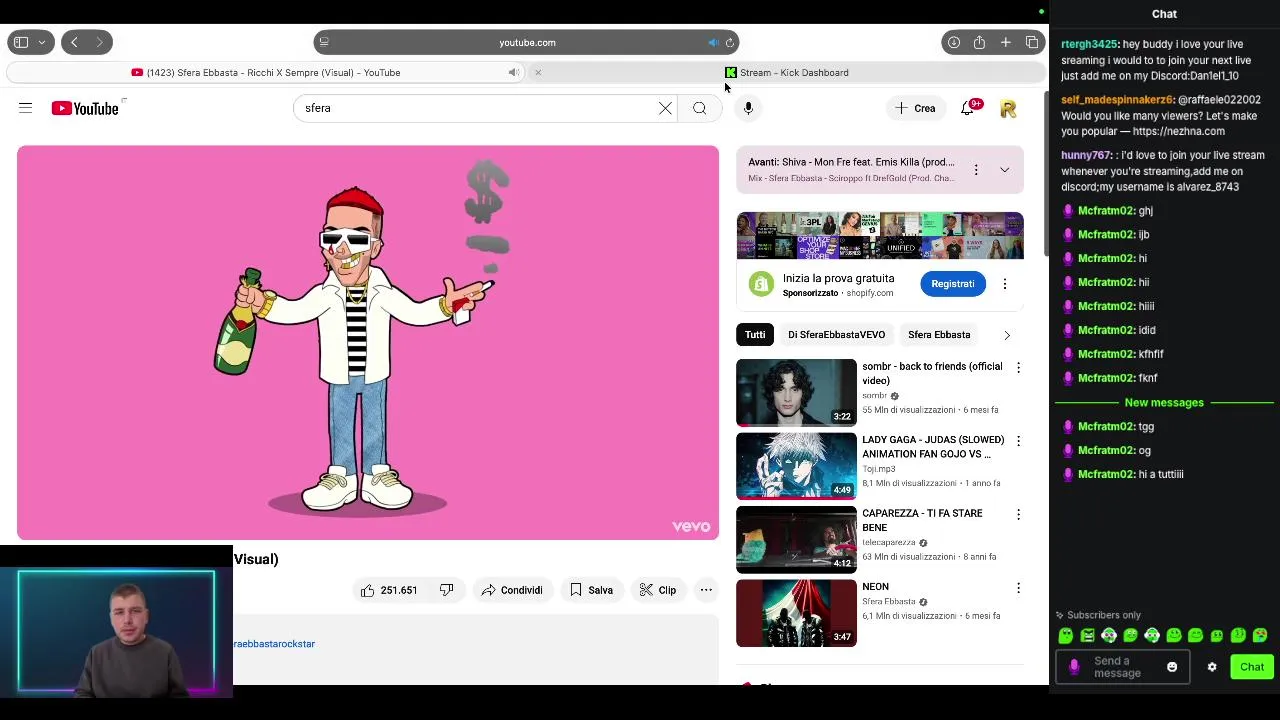Screen dimensions: 1280x720
Task: Go to the YouTube home logo
Action: [x=85, y=108]
